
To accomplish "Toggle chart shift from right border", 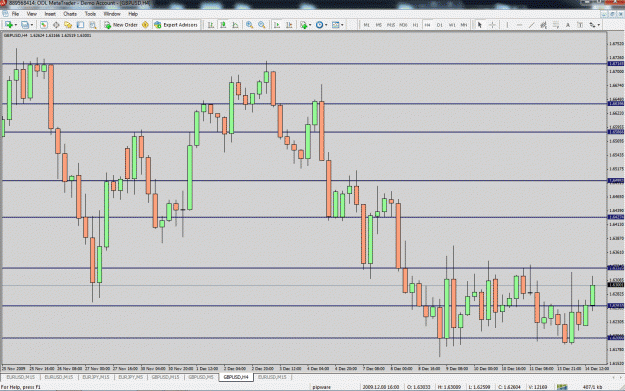I will point(289,25).
